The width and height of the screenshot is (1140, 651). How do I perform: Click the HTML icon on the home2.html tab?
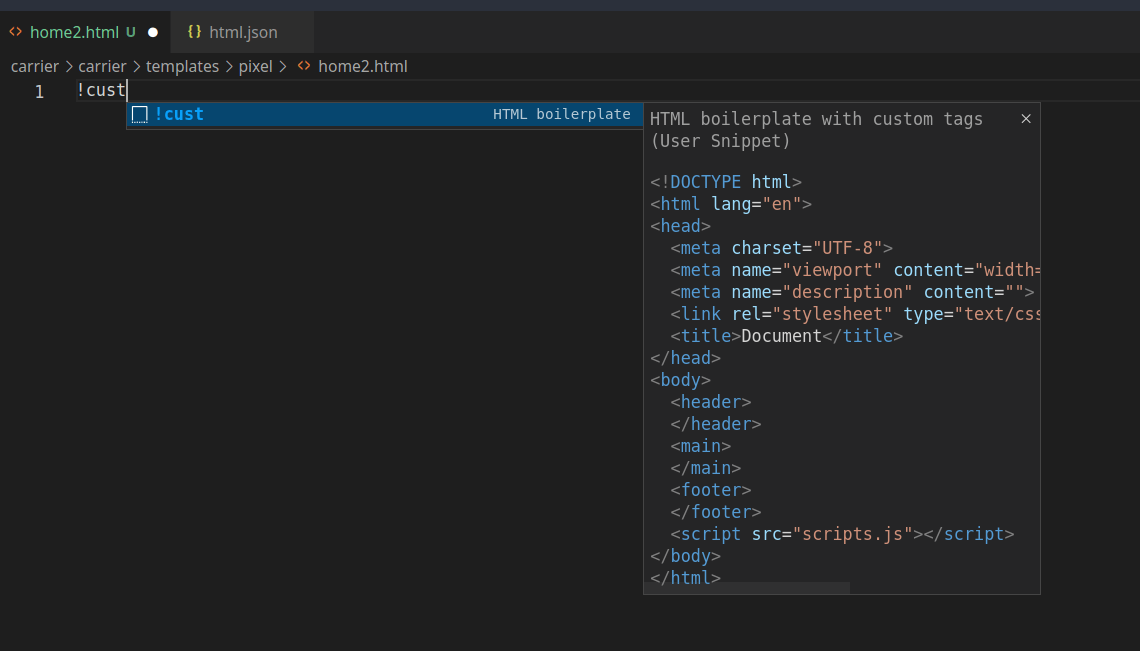tap(16, 31)
